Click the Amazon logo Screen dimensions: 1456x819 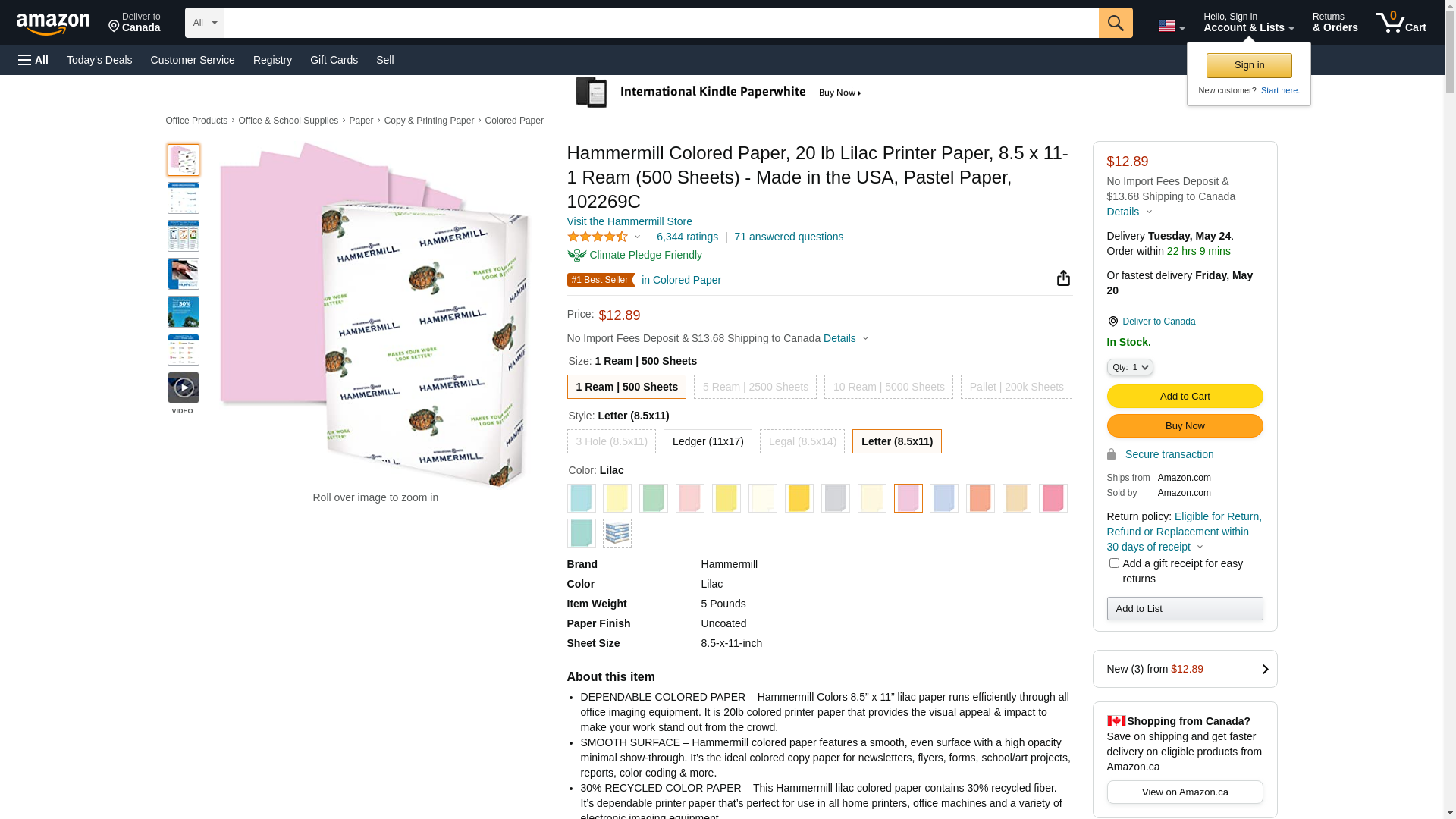click(53, 24)
